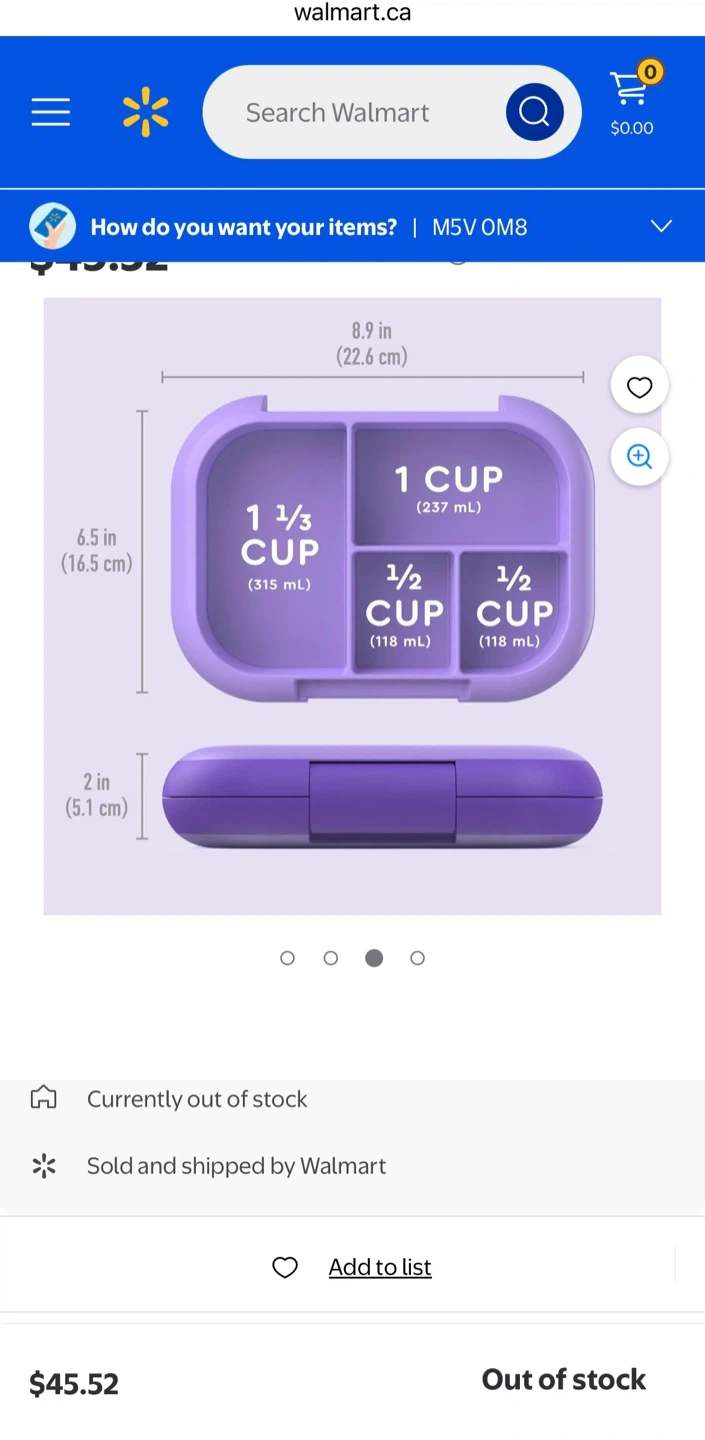Image resolution: width=705 pixels, height=1440 pixels.
Task: Select the fourth image carousel dot
Action: click(418, 958)
